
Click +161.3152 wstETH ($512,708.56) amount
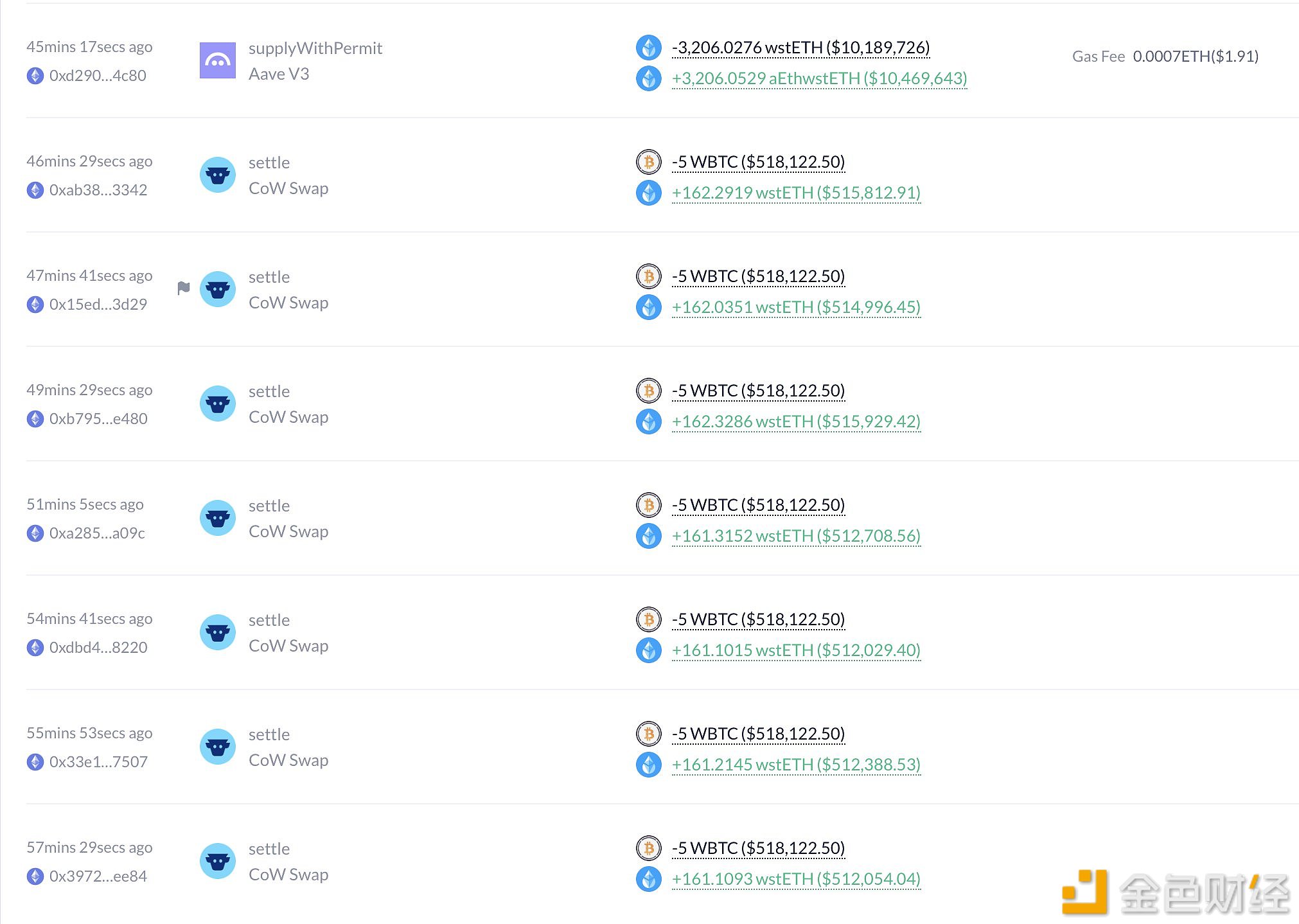[x=796, y=536]
